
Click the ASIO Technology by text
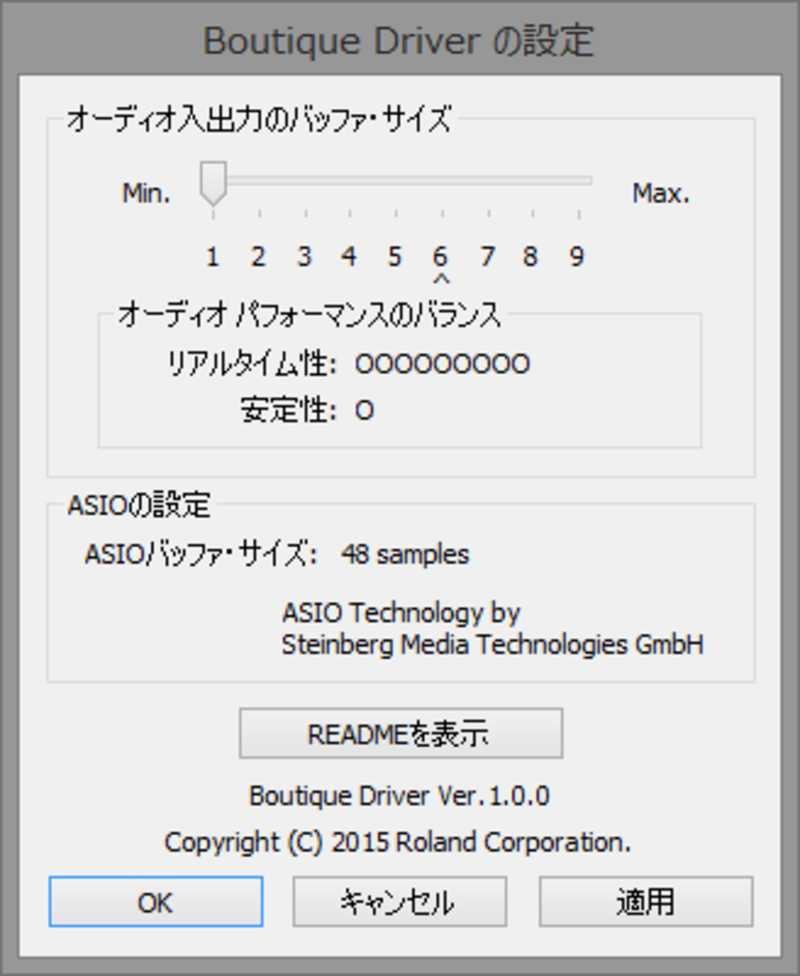(x=401, y=613)
